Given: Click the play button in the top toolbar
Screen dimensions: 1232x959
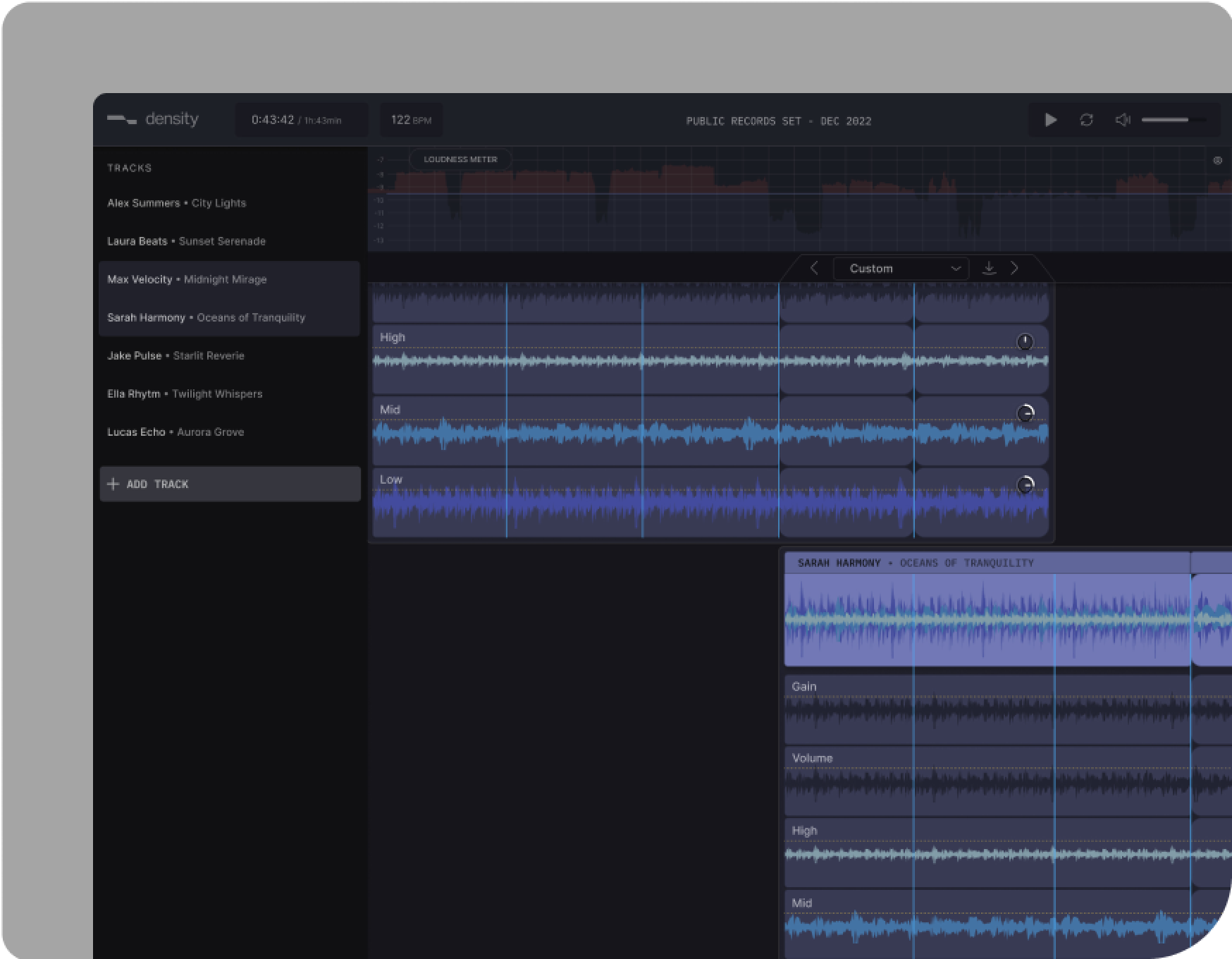Looking at the screenshot, I should click(1051, 120).
